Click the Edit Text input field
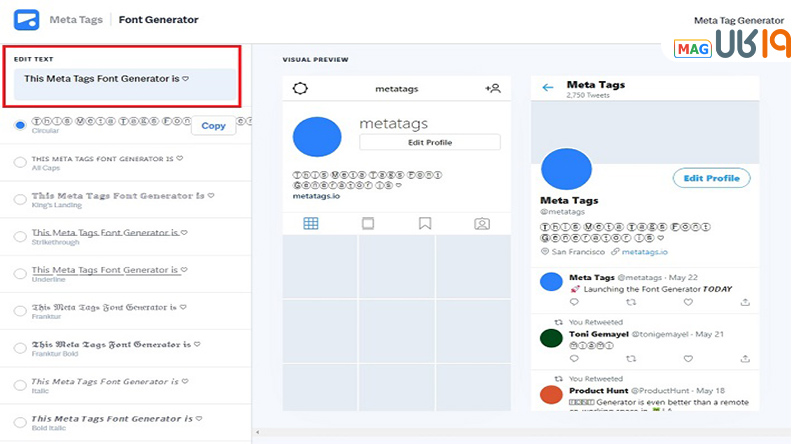Screen dimensions: 800x444 [x=125, y=82]
